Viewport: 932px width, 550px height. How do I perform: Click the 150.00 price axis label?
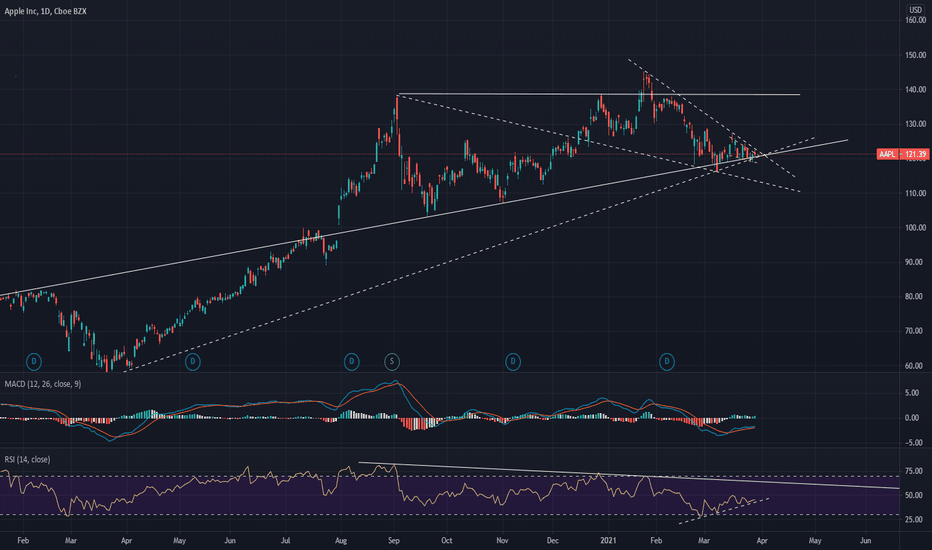[915, 55]
